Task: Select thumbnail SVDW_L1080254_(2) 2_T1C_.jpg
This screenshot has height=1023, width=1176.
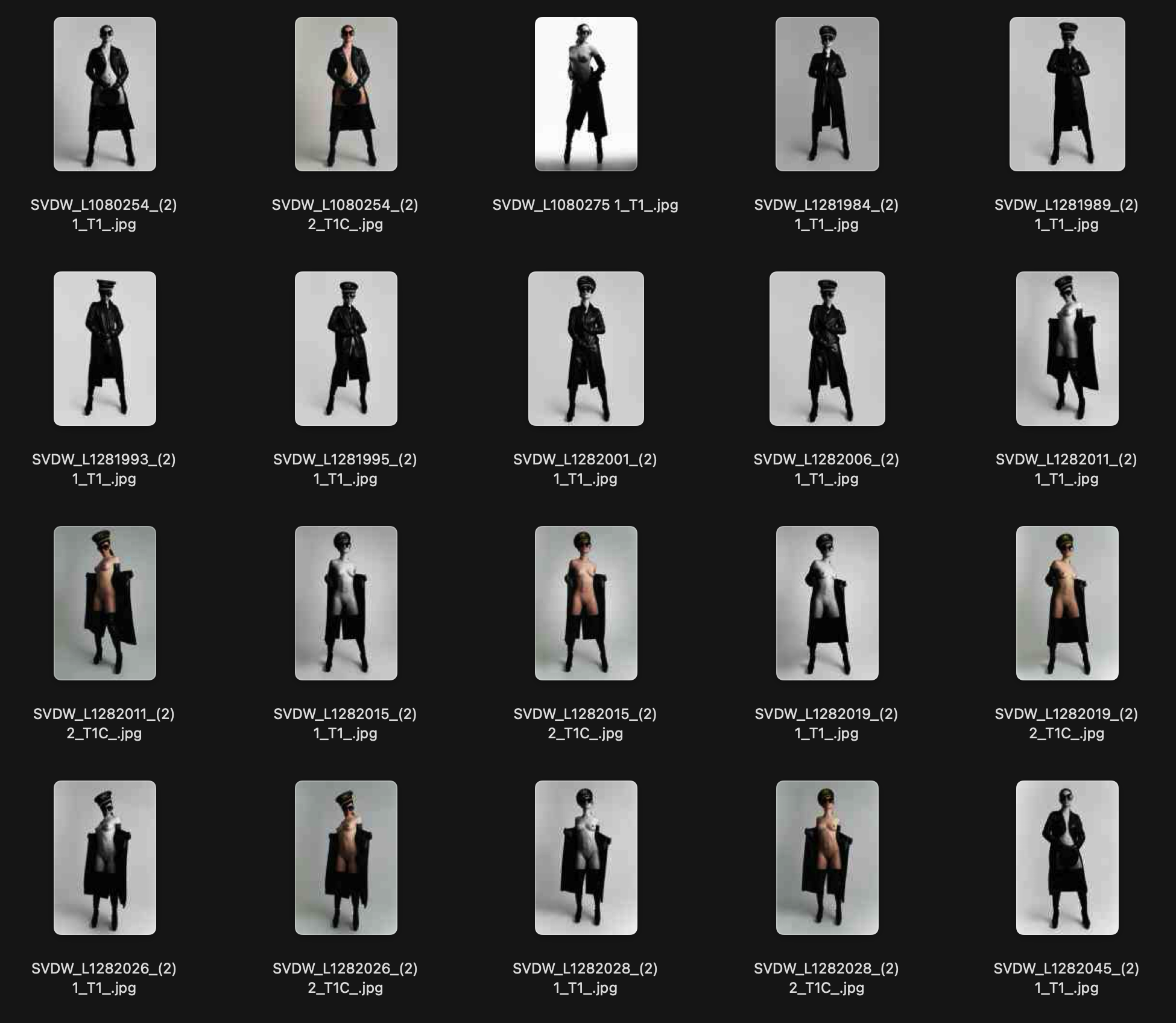Action: coord(346,94)
